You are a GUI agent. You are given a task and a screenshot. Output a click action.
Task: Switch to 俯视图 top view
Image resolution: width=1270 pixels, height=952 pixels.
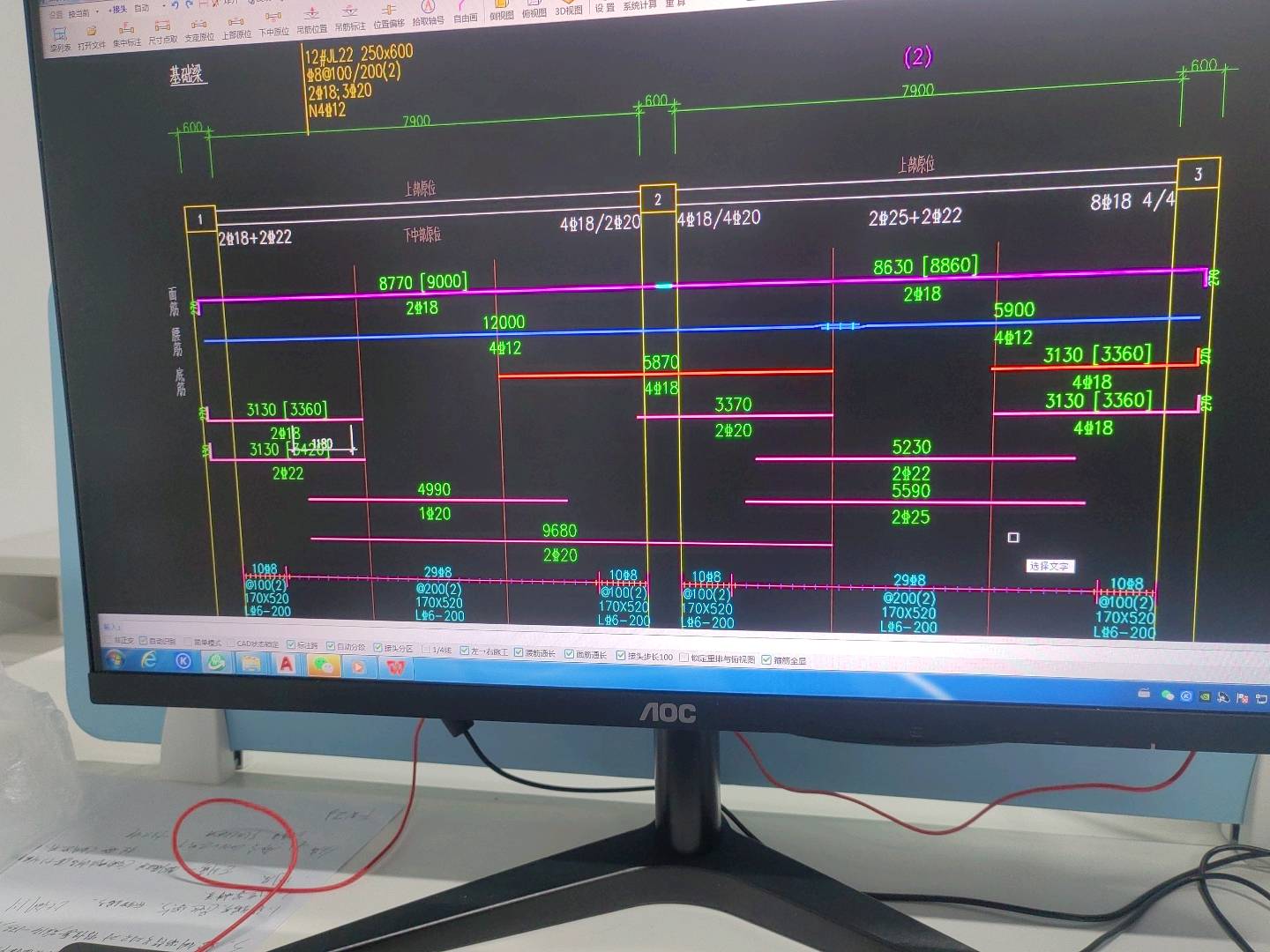click(534, 10)
